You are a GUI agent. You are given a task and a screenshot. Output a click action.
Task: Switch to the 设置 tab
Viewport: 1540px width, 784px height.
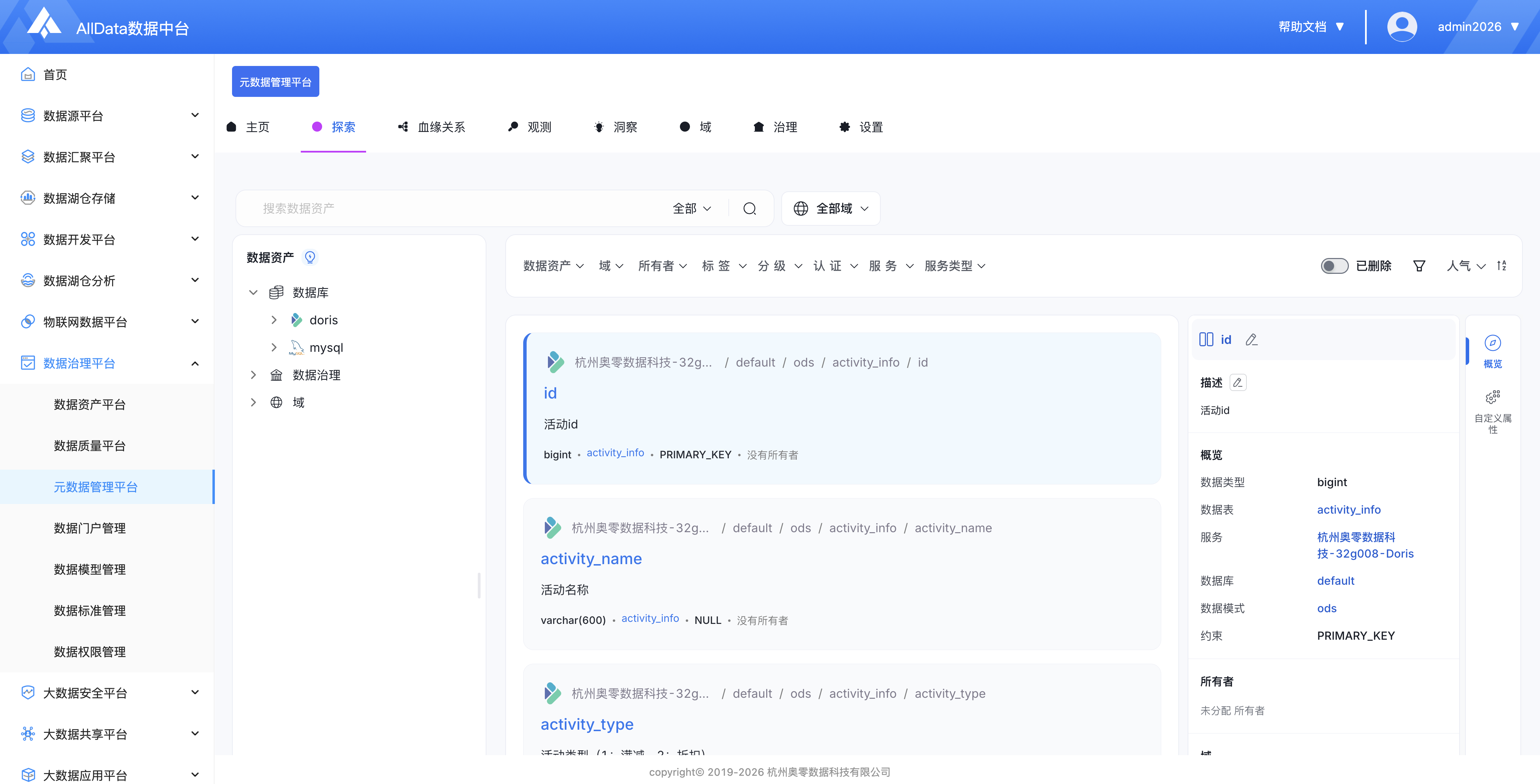[x=861, y=127]
